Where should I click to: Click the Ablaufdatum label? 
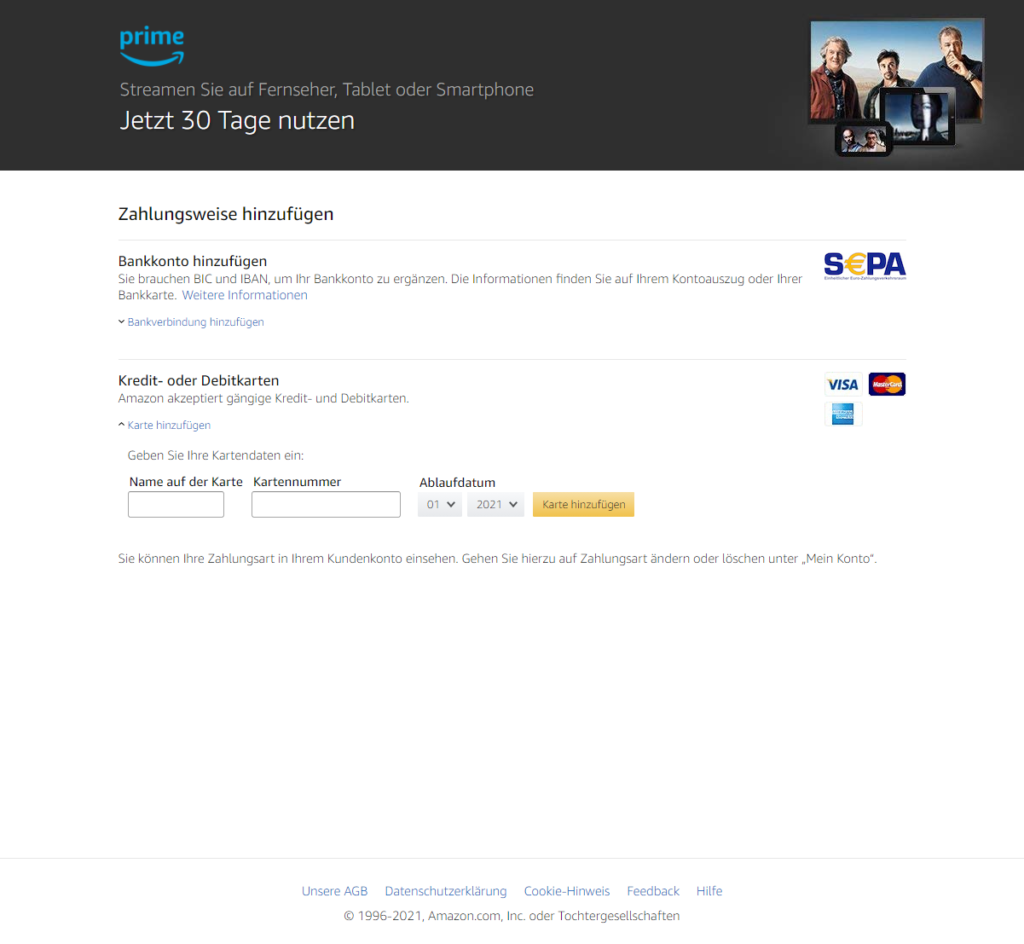(x=457, y=482)
